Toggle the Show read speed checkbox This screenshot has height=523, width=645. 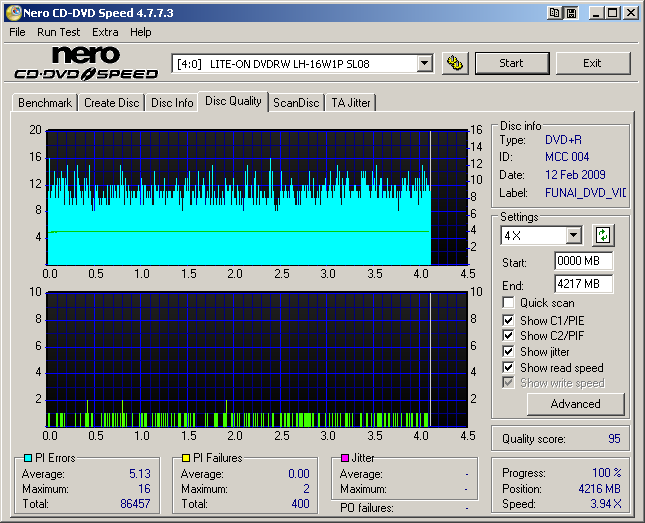508,367
